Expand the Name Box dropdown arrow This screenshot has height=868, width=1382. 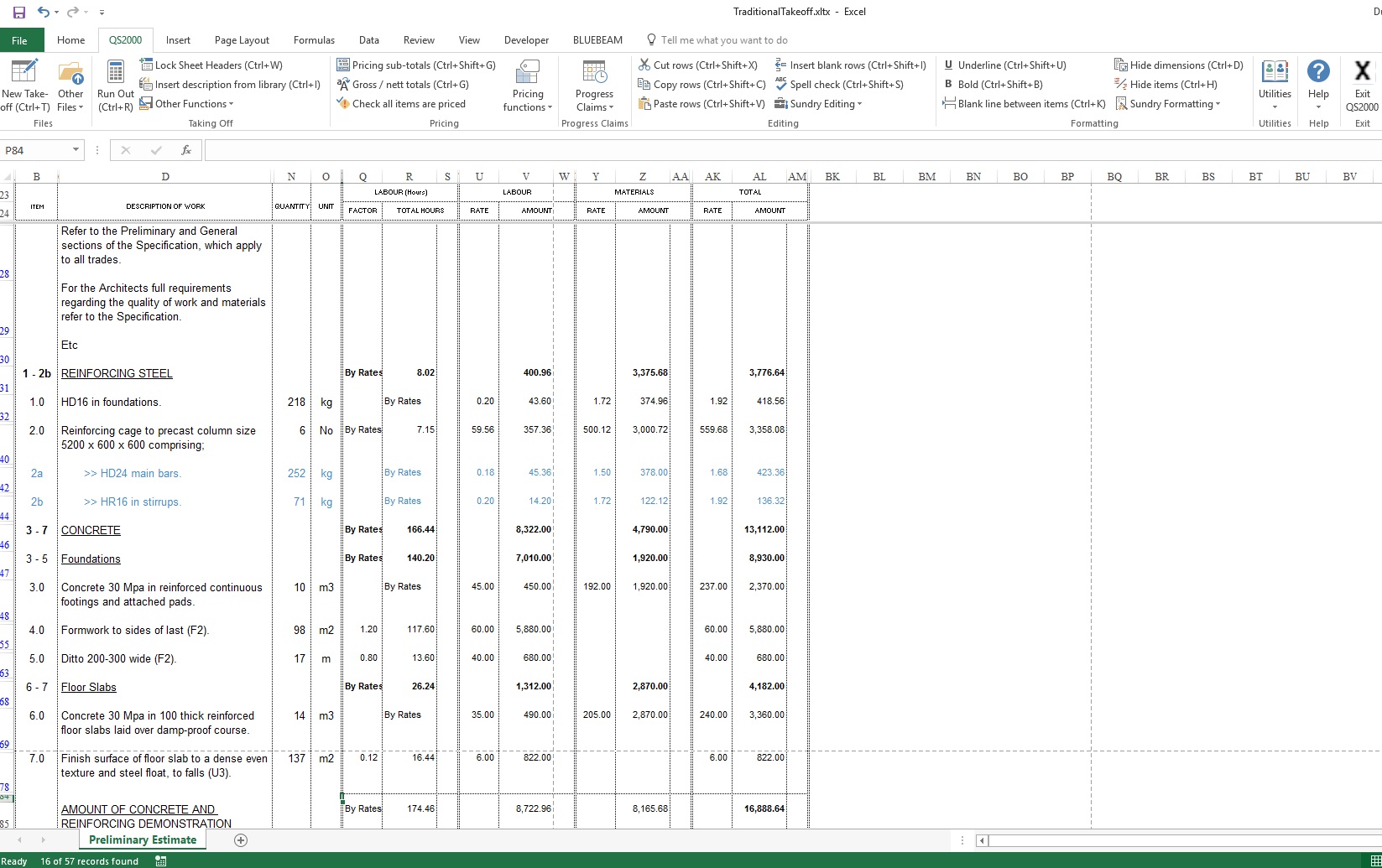pyautogui.click(x=76, y=150)
